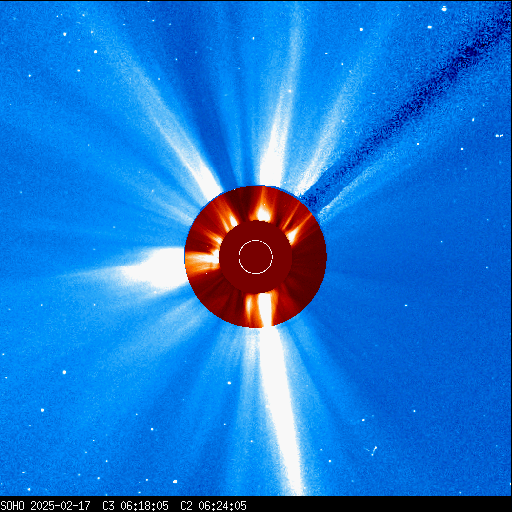Click the bright star in the lower left area

(64, 372)
